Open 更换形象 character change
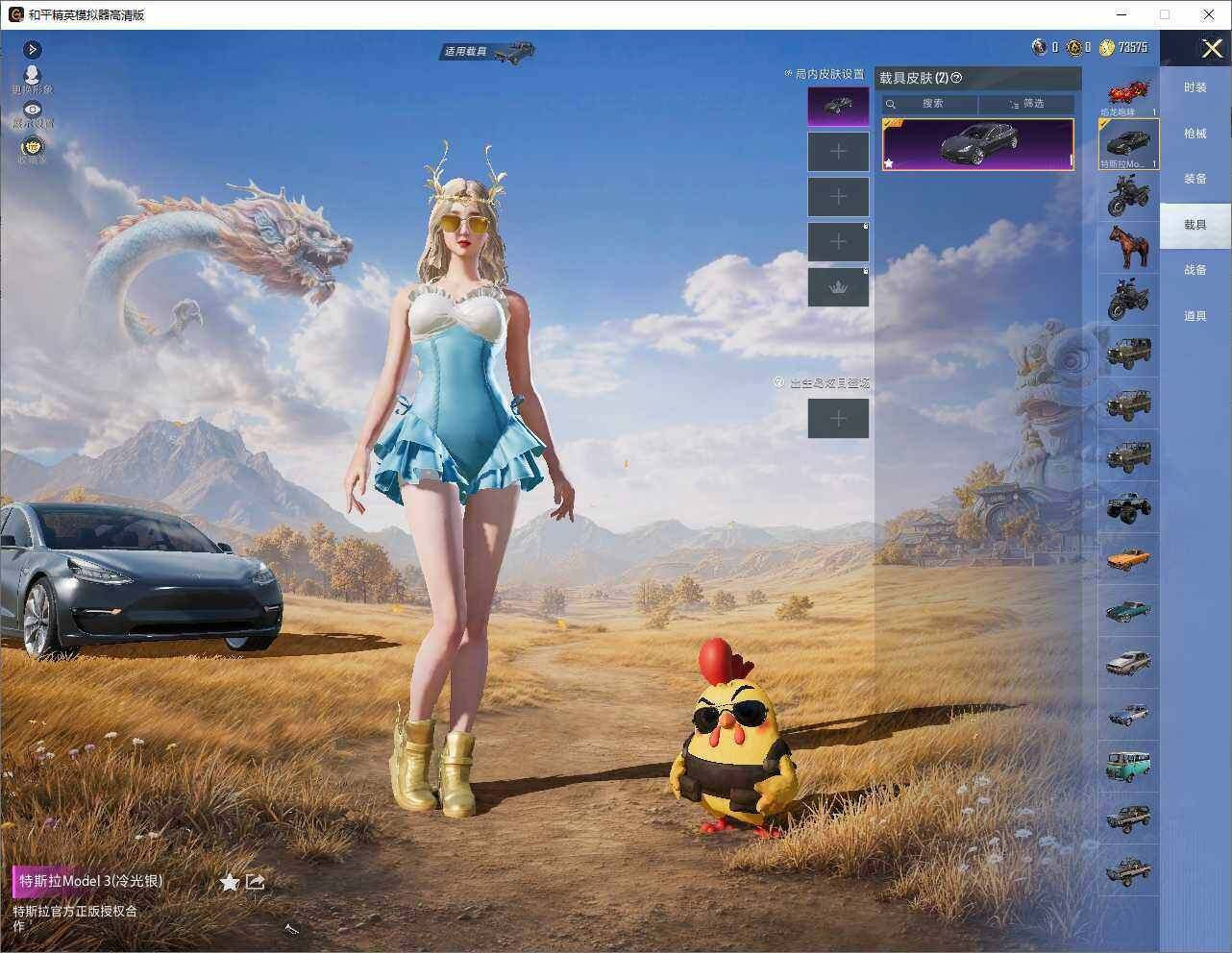This screenshot has width=1232, height=953. click(x=33, y=79)
